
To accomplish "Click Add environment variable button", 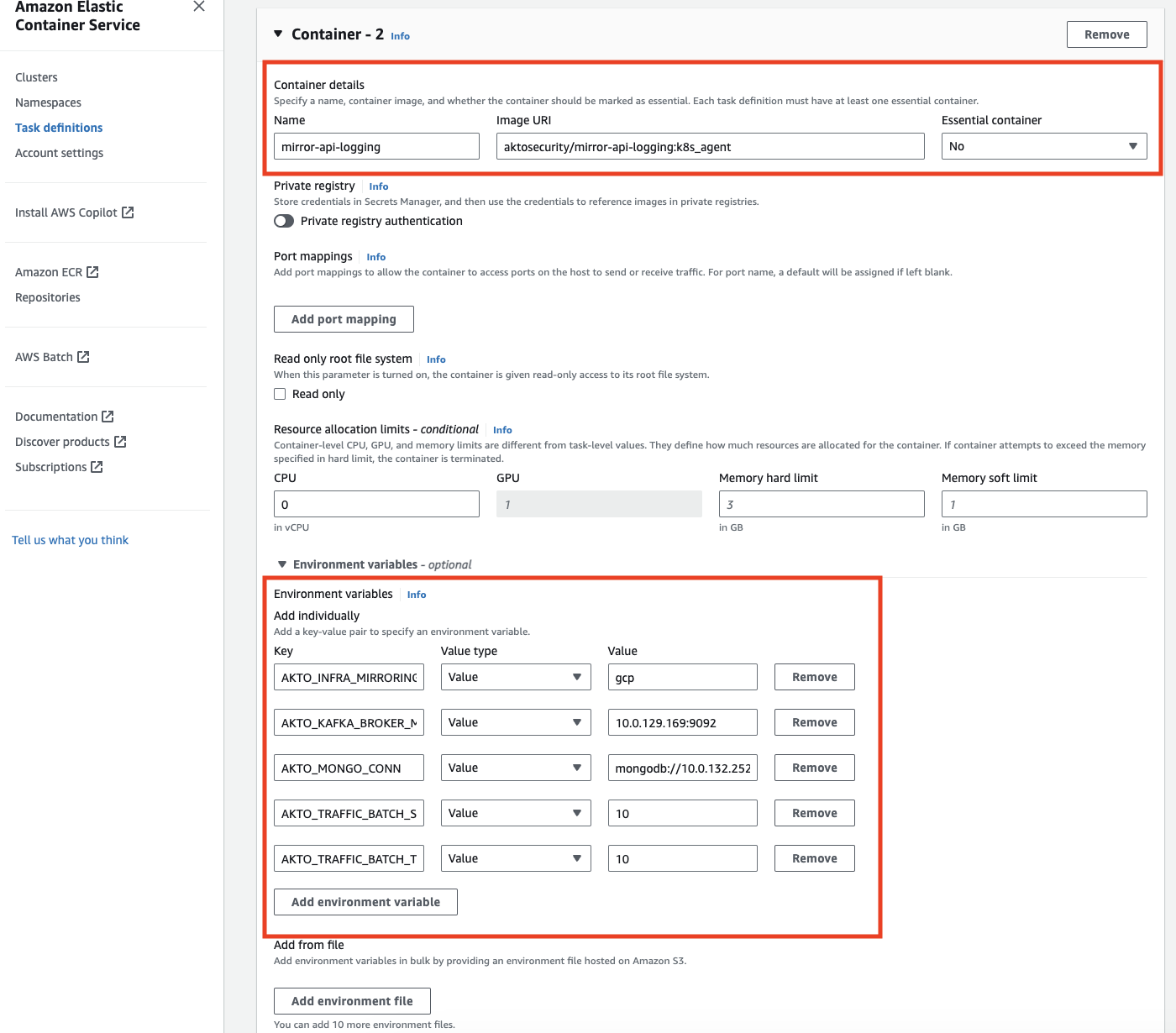I will [x=365, y=902].
